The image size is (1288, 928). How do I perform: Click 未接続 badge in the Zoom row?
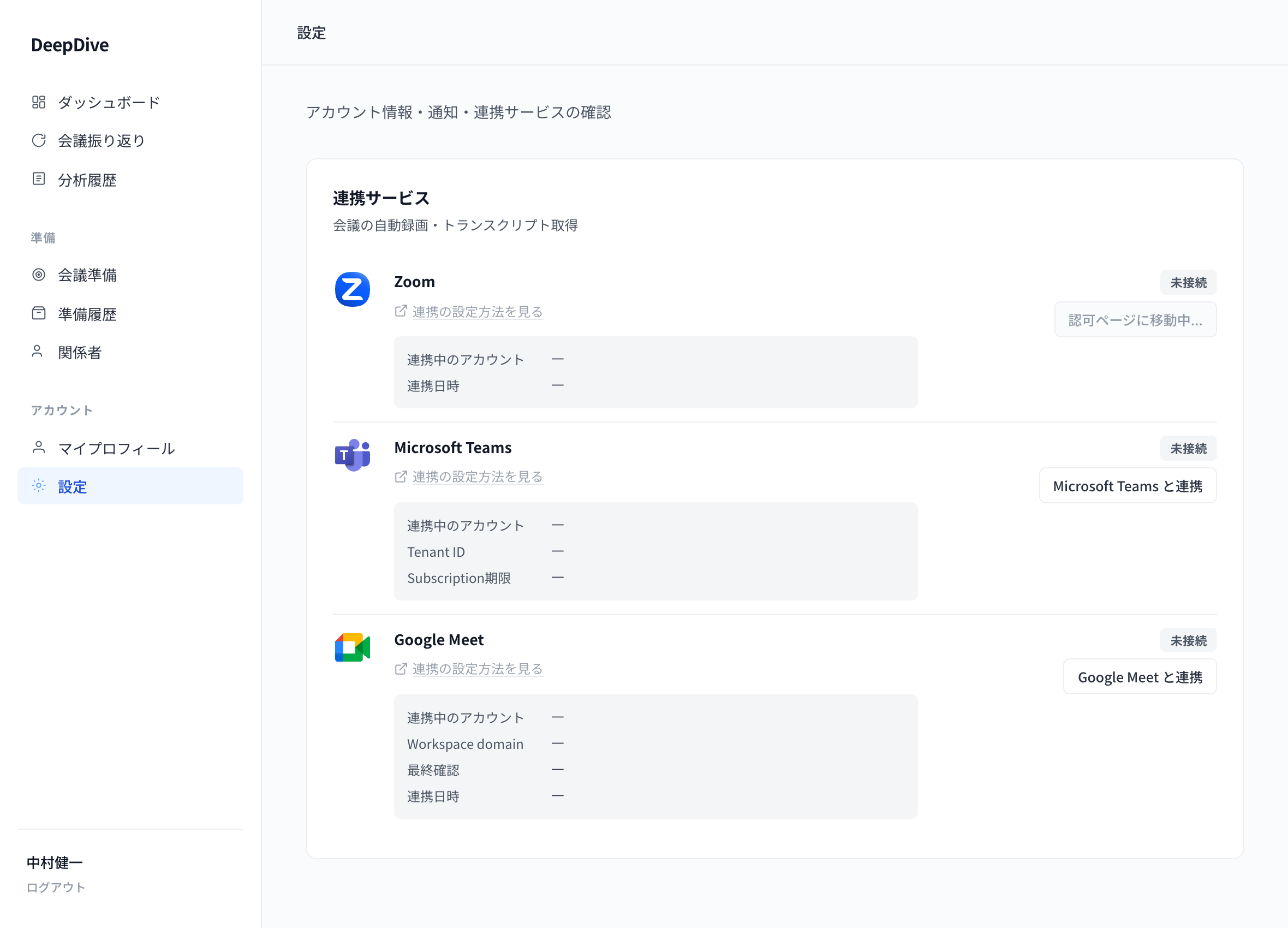(x=1188, y=282)
